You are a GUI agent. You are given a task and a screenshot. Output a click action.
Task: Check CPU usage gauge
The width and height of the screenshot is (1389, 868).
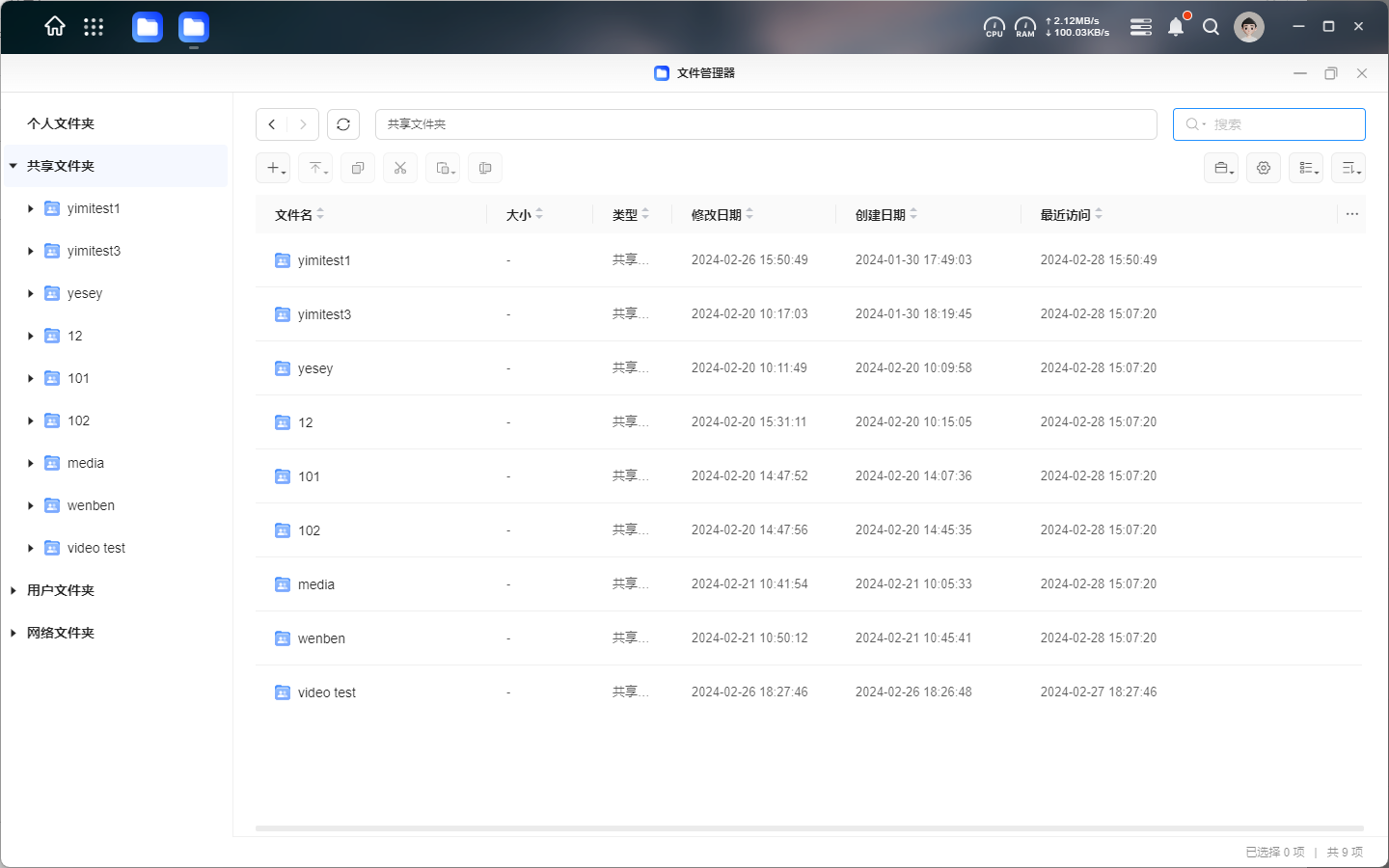[994, 27]
